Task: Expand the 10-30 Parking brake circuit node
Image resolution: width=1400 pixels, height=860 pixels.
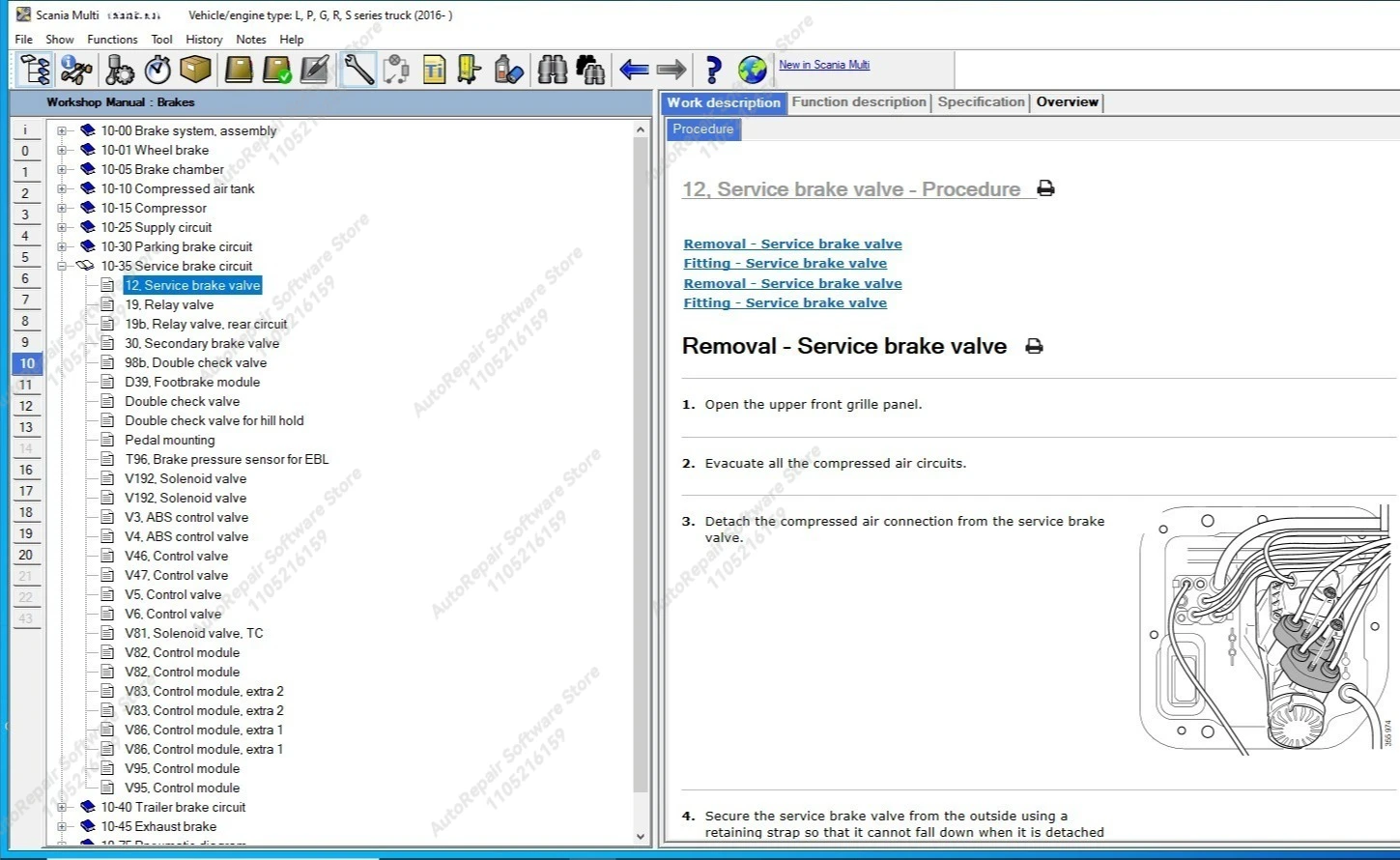Action: (x=62, y=246)
